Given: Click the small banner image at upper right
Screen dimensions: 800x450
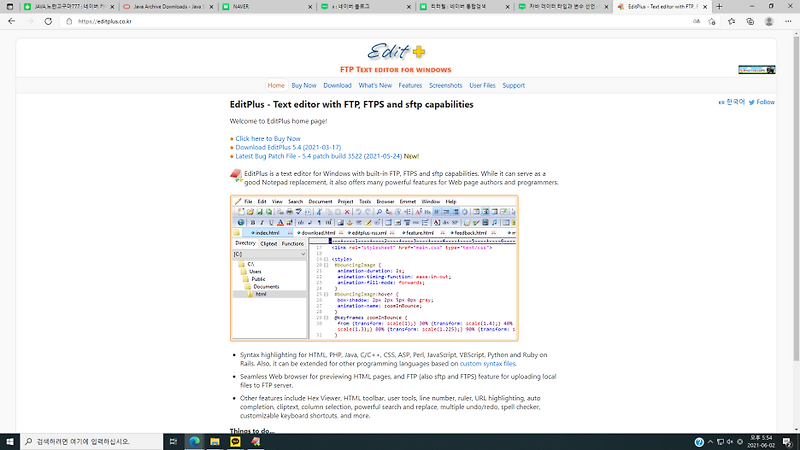Looking at the screenshot, I should [757, 69].
